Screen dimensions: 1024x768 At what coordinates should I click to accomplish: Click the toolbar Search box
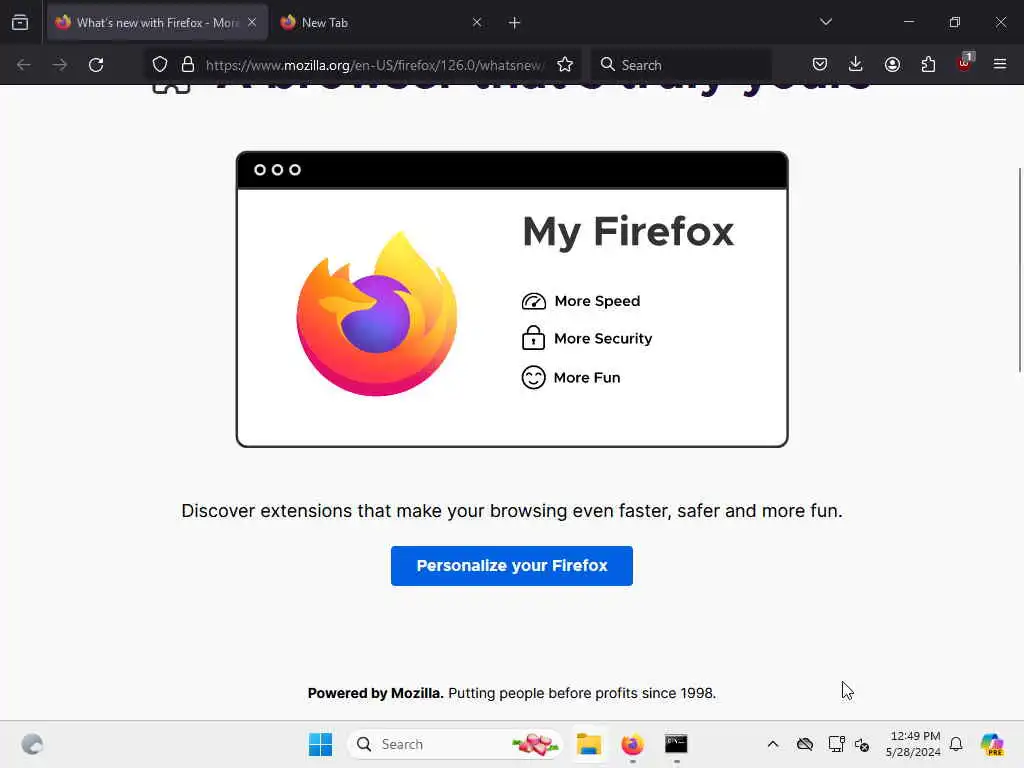[681, 65]
